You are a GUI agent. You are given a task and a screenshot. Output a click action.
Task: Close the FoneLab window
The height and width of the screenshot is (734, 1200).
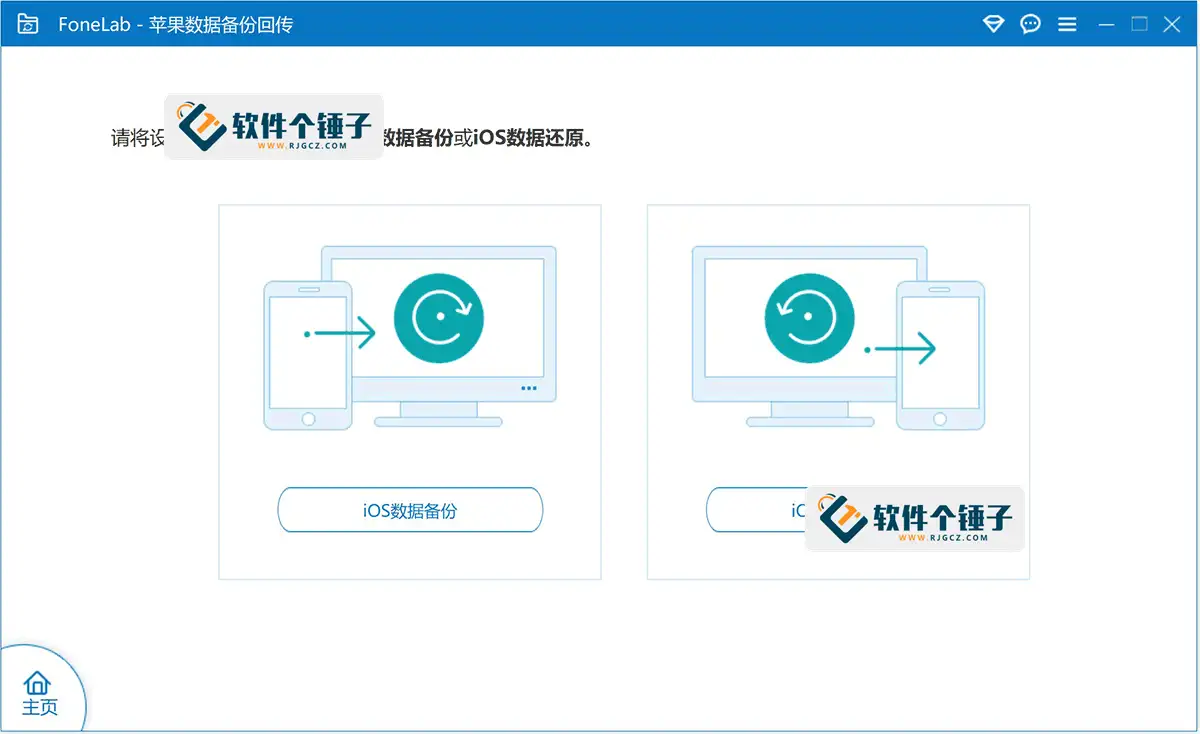pyautogui.click(x=1172, y=24)
